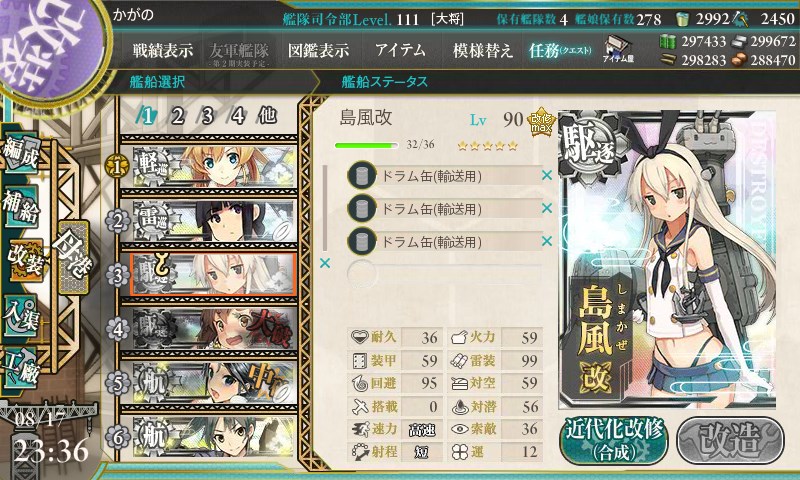
Task: Select the heavily damaged fourth ship banner
Action: [213, 329]
